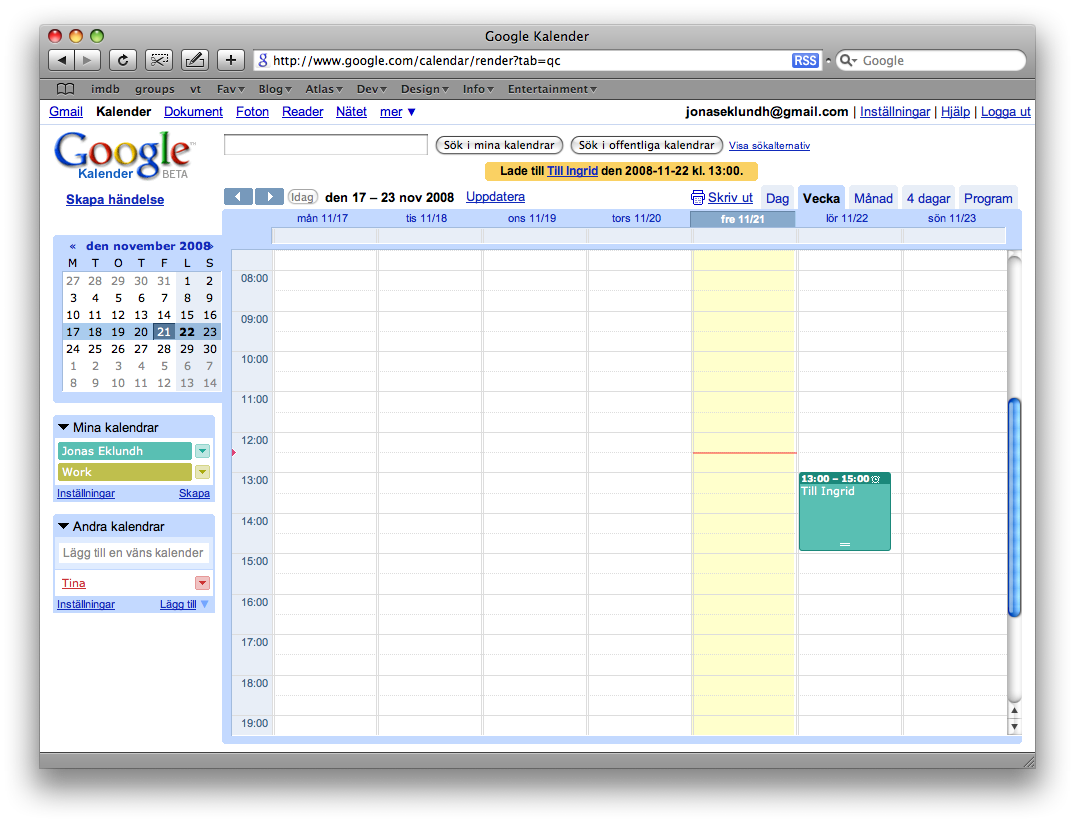Go to previous week arrow button

(x=238, y=197)
